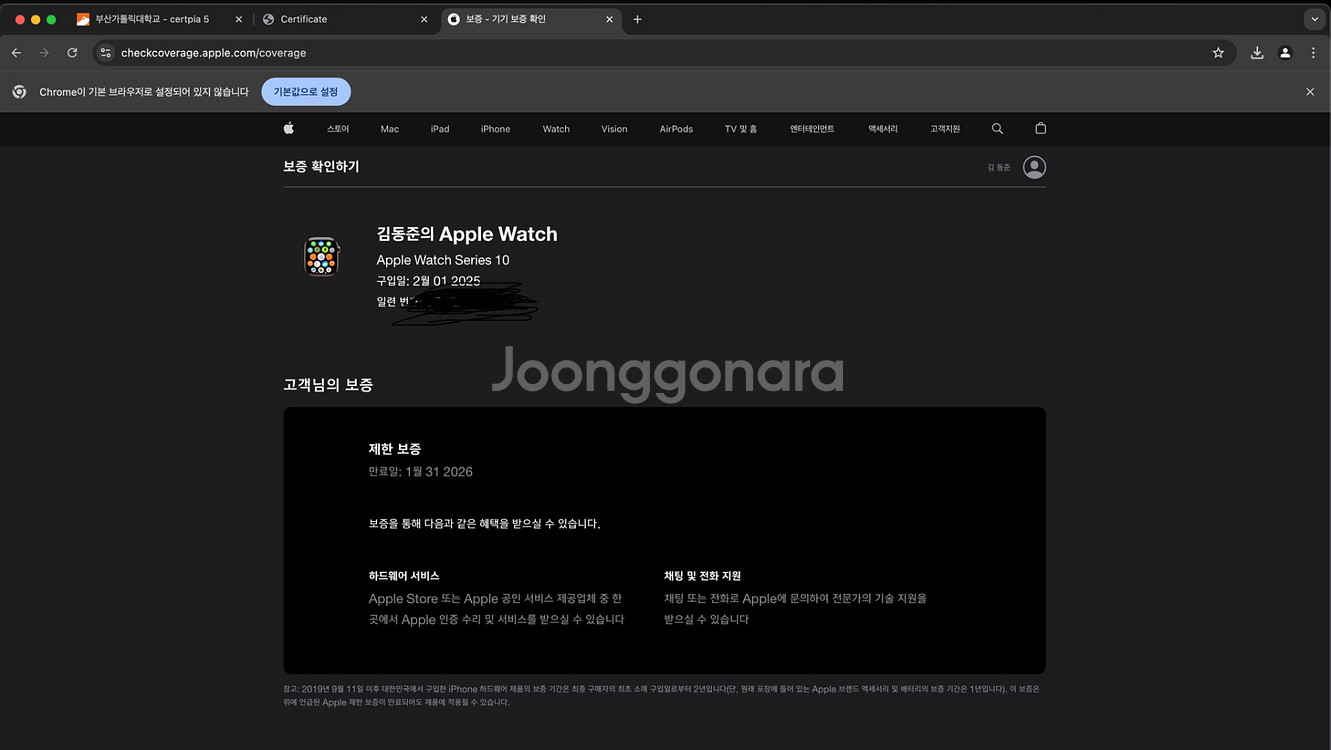
Task: Click the 보증 확인하기 page title
Action: 321,167
